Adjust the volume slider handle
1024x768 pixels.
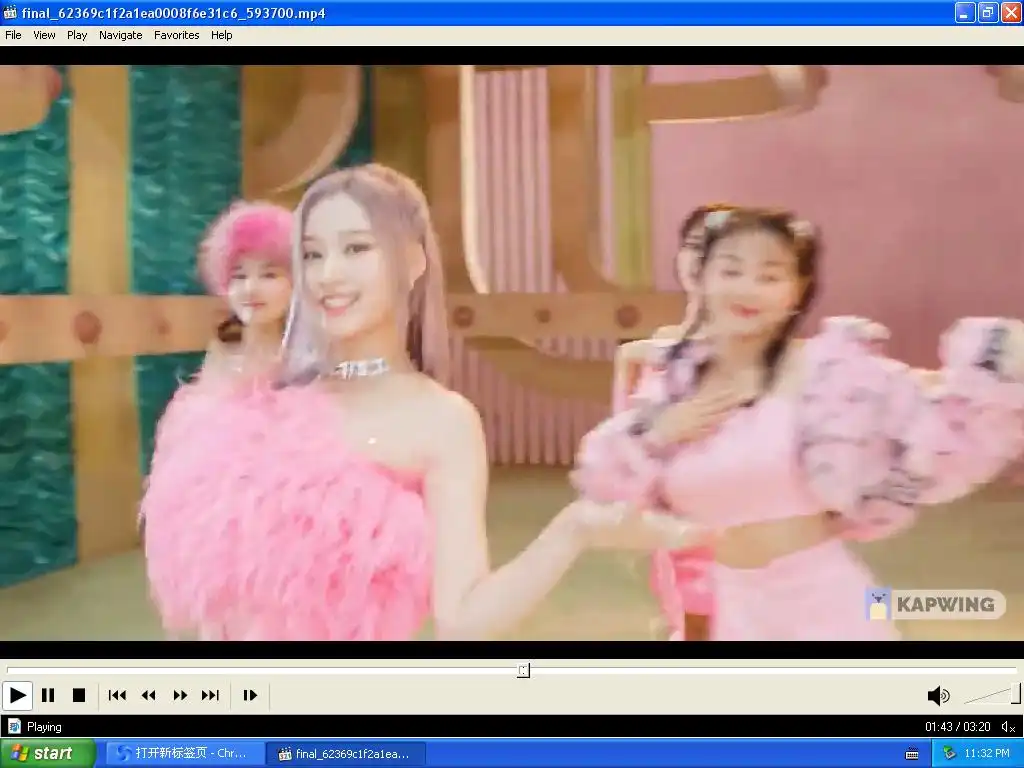click(1016, 694)
